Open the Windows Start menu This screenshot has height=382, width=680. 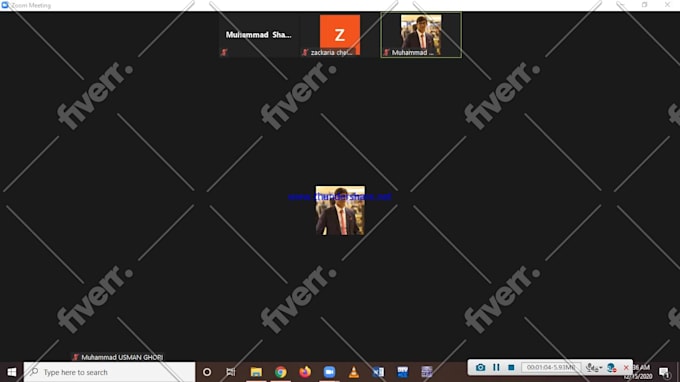[x=12, y=372]
